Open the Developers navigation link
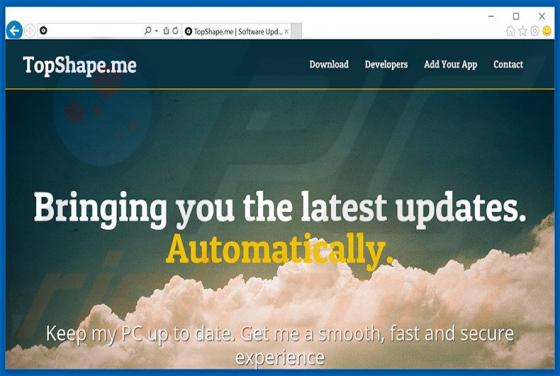560x376 pixels. click(x=386, y=65)
